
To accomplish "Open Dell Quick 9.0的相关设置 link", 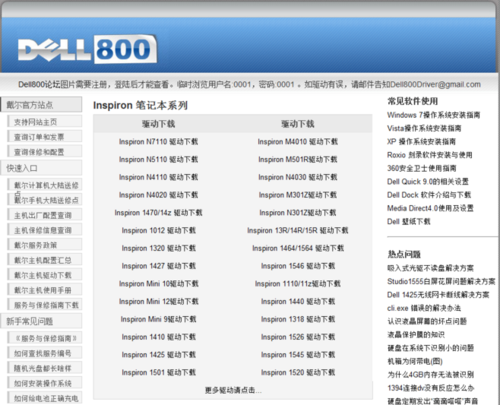I will 428,182.
